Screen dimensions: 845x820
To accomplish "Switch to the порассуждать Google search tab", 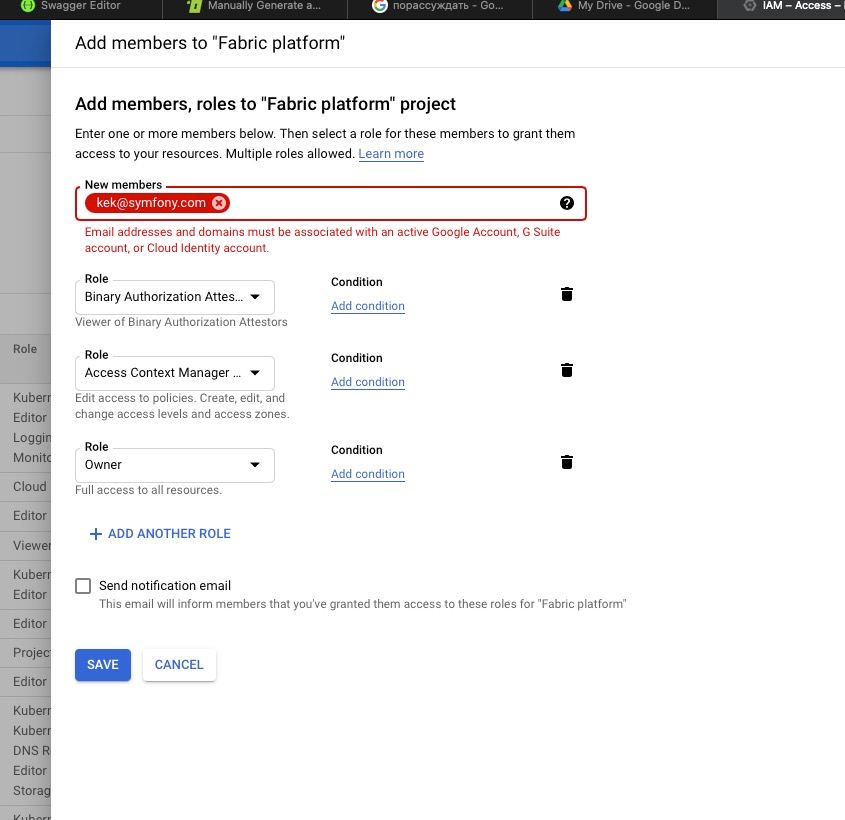I will click(440, 9).
